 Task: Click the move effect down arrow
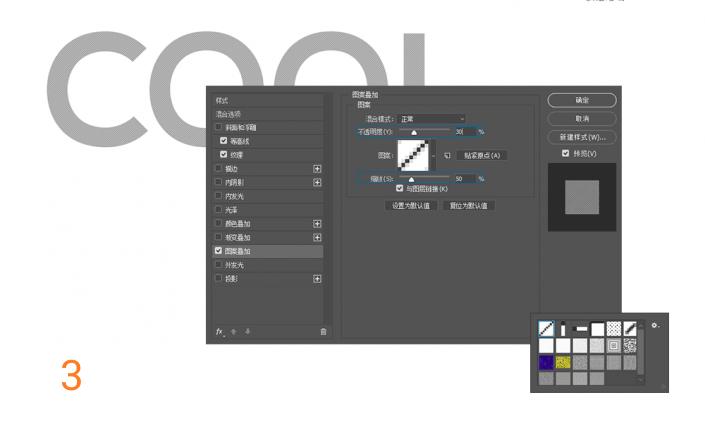pos(247,332)
